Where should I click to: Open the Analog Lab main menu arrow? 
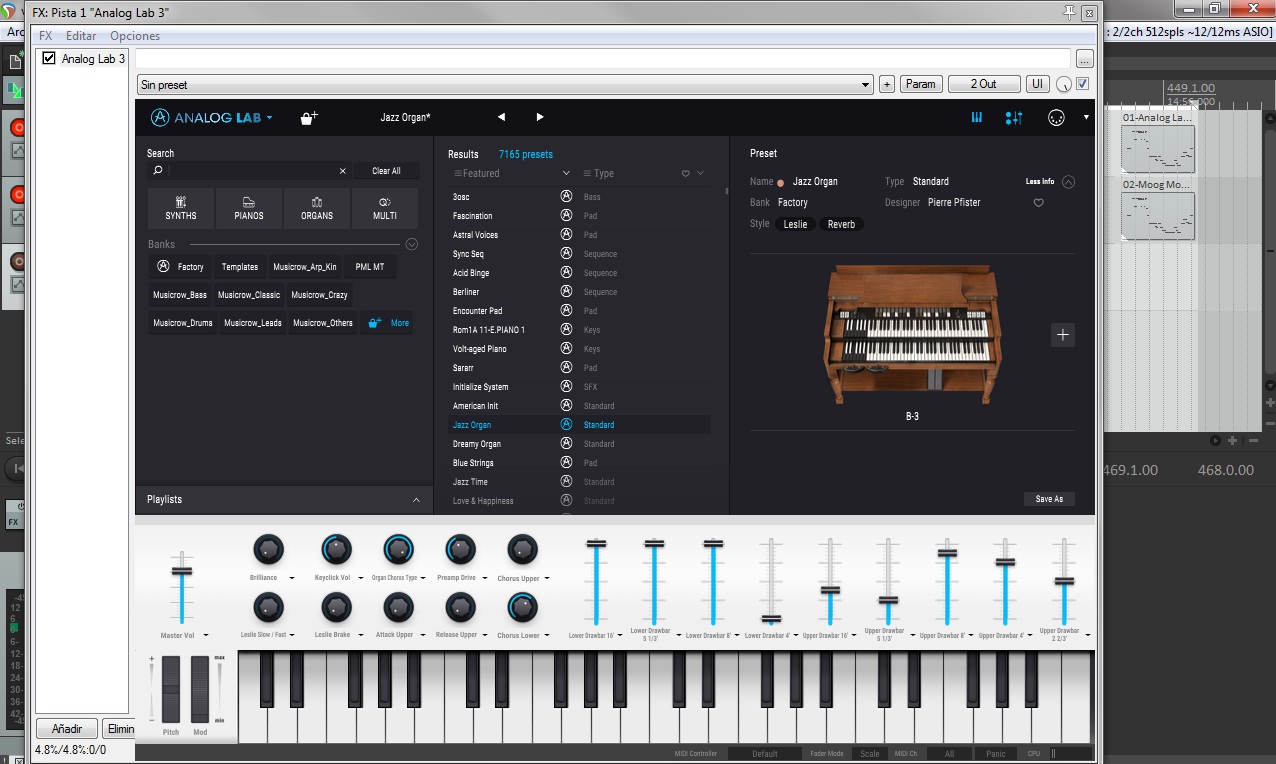pyautogui.click(x=270, y=118)
